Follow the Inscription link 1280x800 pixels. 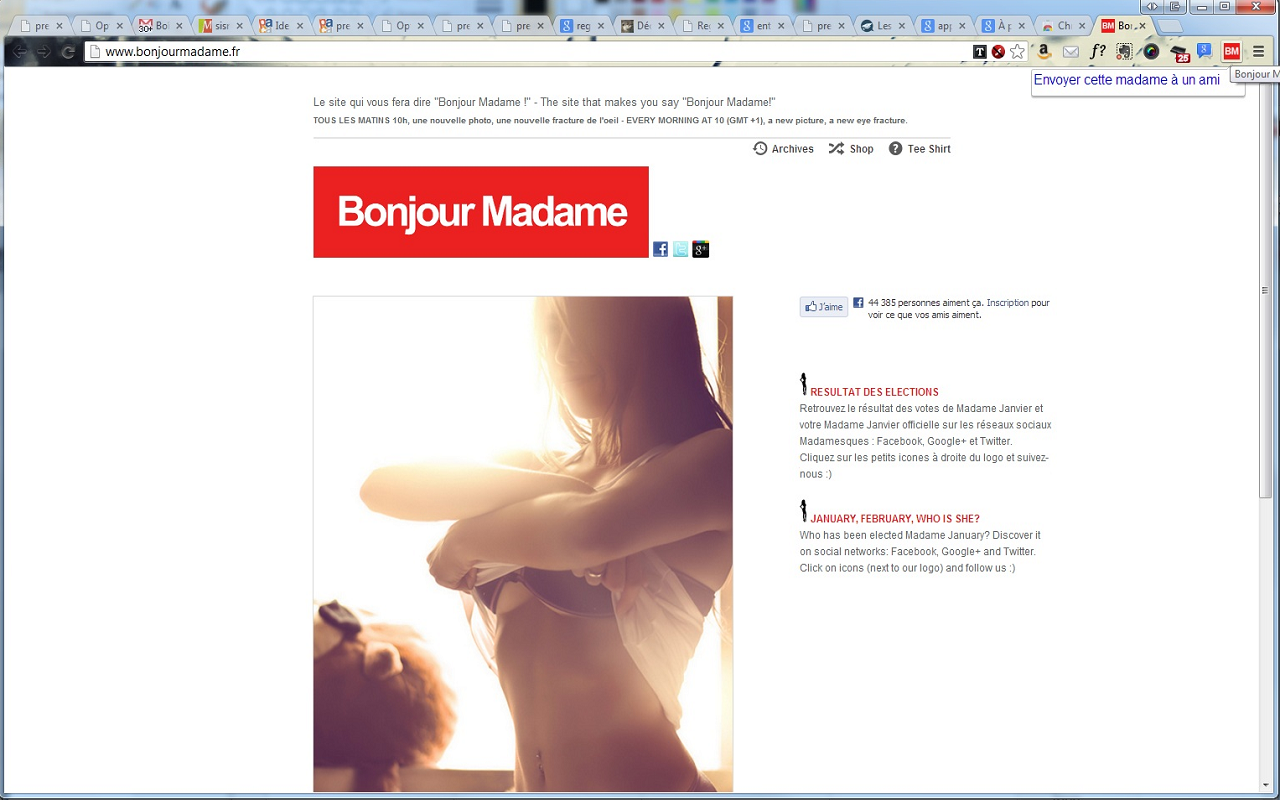1007,302
